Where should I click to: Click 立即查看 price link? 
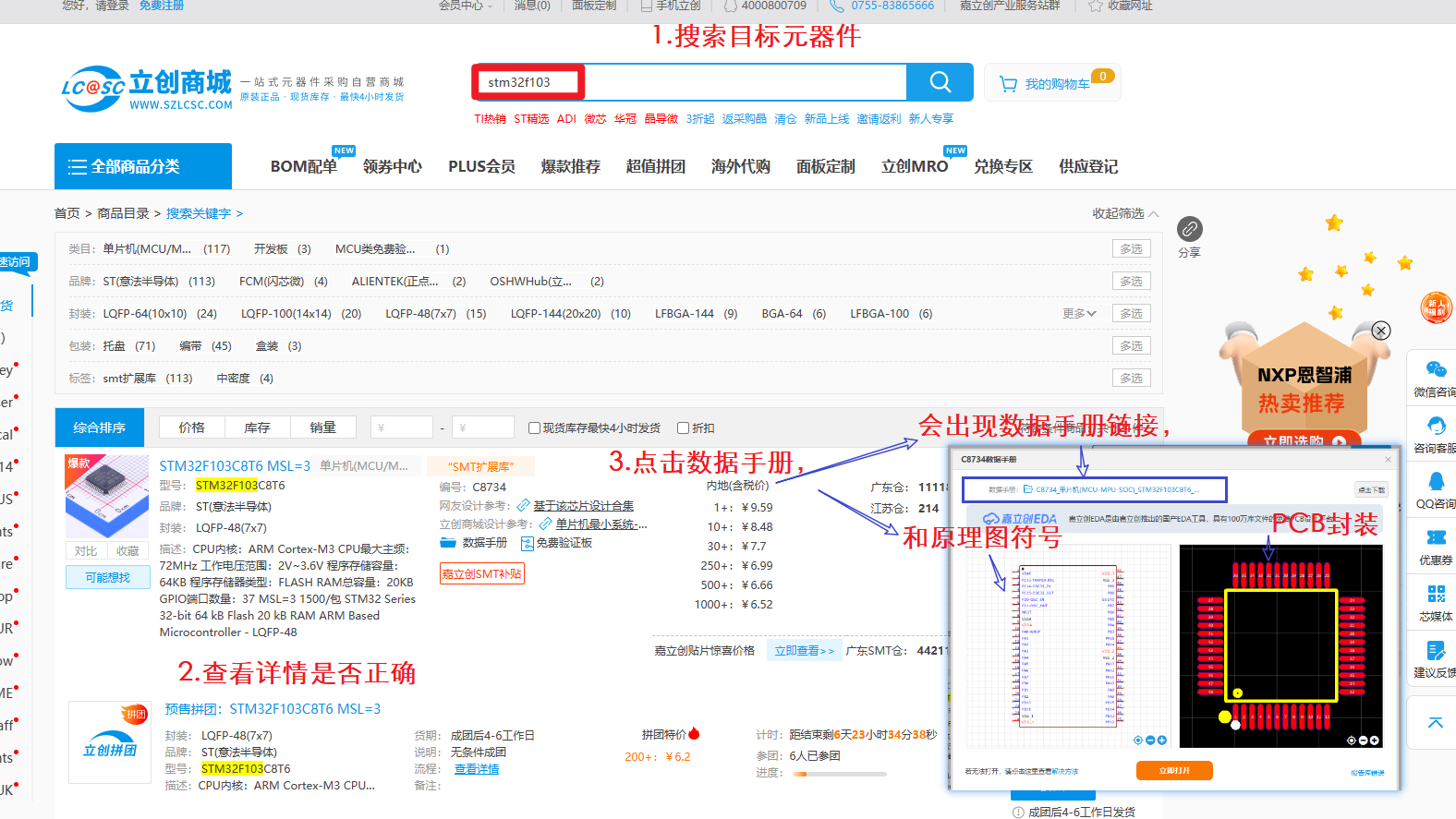coord(804,651)
